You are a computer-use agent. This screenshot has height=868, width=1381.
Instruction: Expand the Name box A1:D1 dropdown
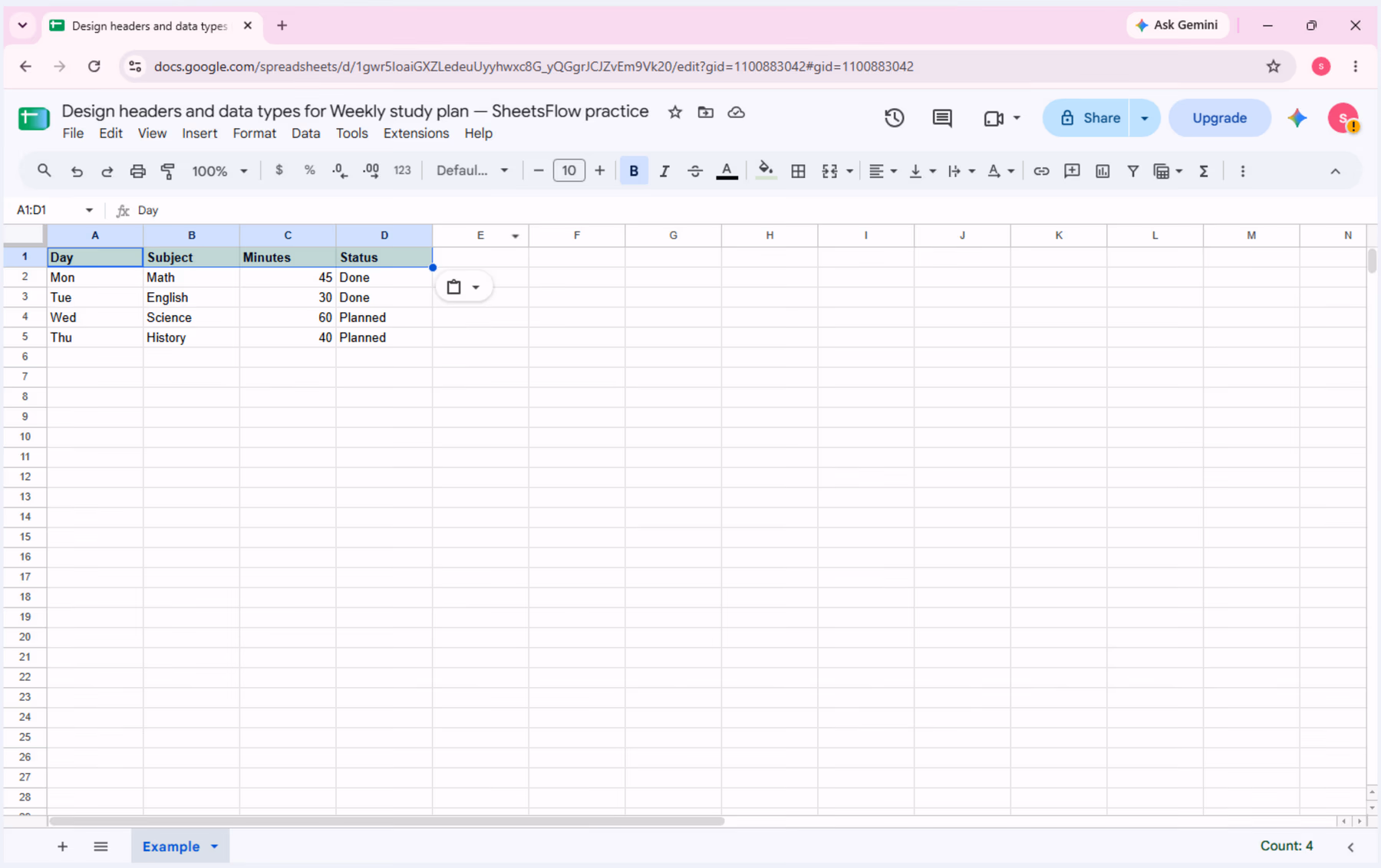tap(89, 210)
